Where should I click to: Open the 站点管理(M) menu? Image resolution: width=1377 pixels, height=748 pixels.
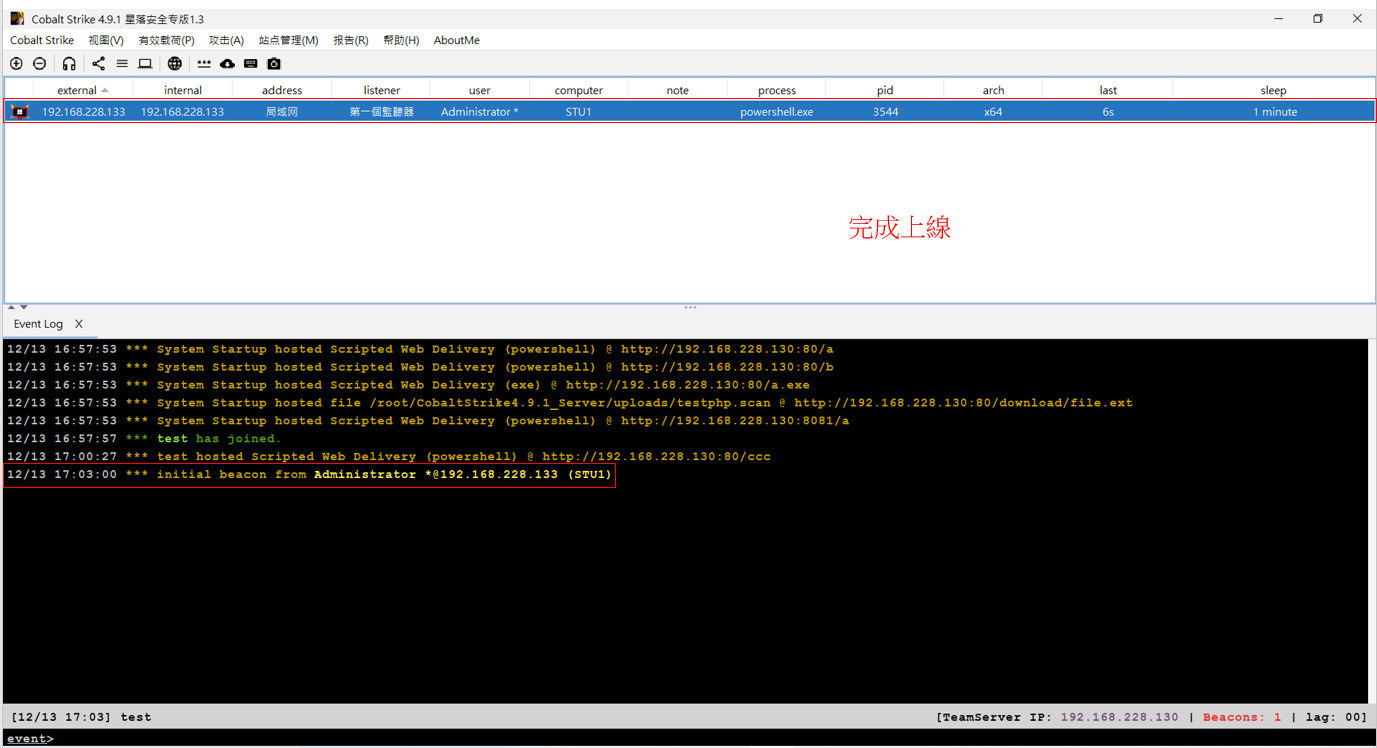pos(288,40)
